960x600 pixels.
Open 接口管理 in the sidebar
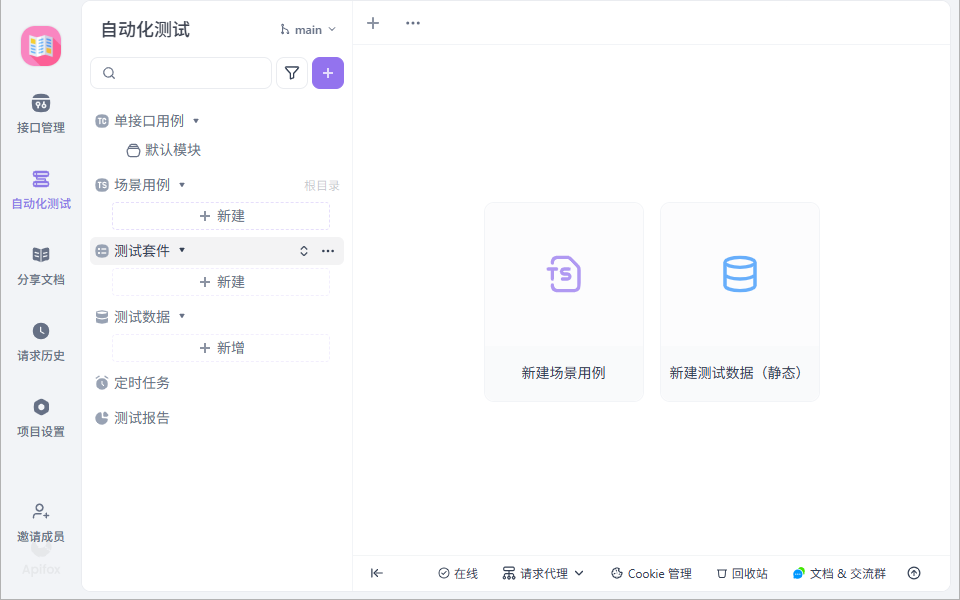41,114
